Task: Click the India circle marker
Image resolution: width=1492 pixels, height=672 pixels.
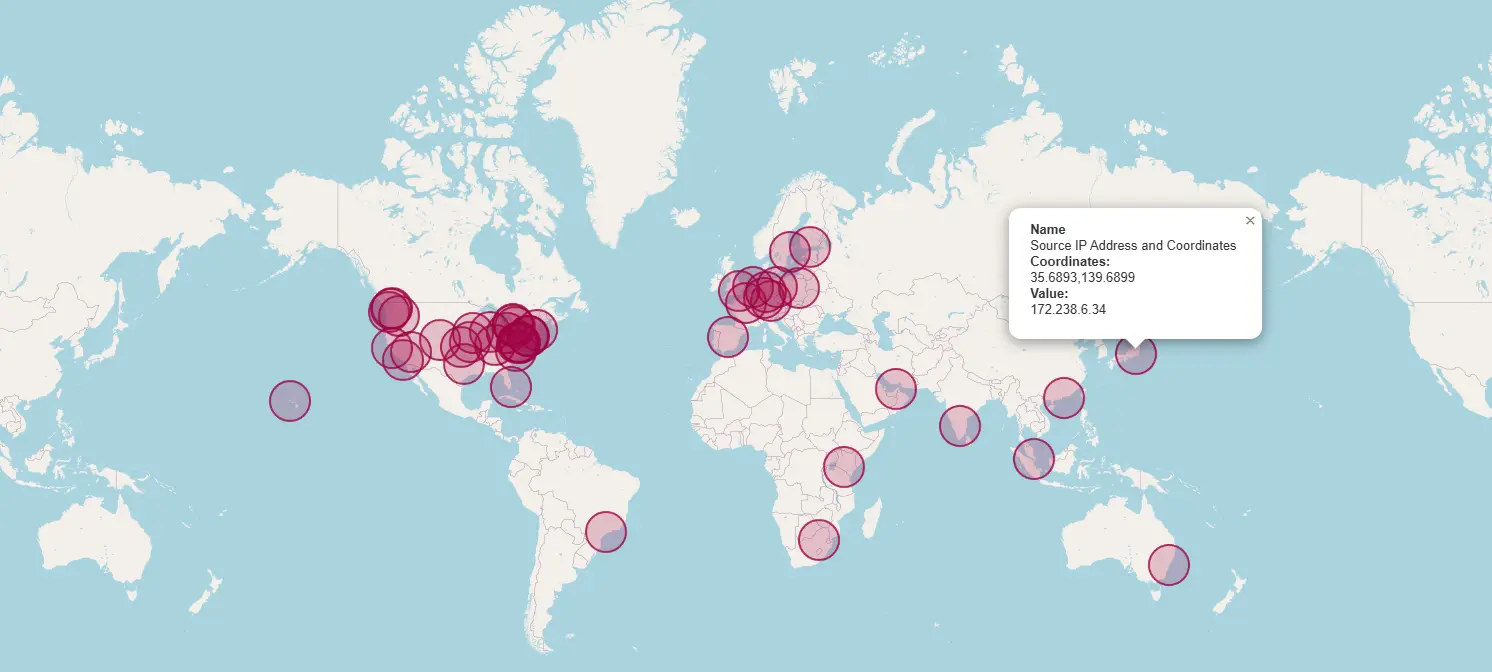Action: coord(959,426)
